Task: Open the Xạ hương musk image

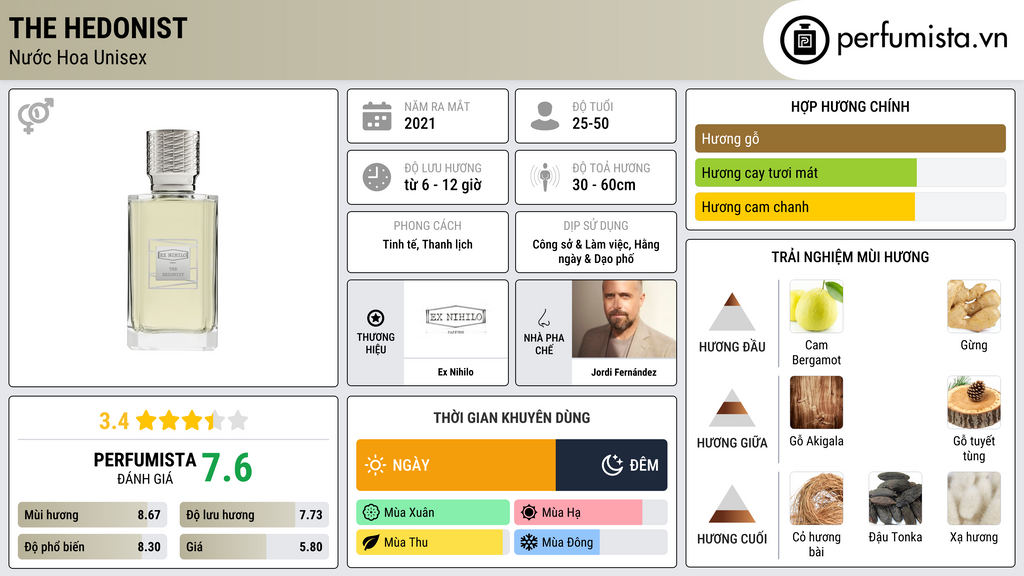Action: (x=974, y=498)
